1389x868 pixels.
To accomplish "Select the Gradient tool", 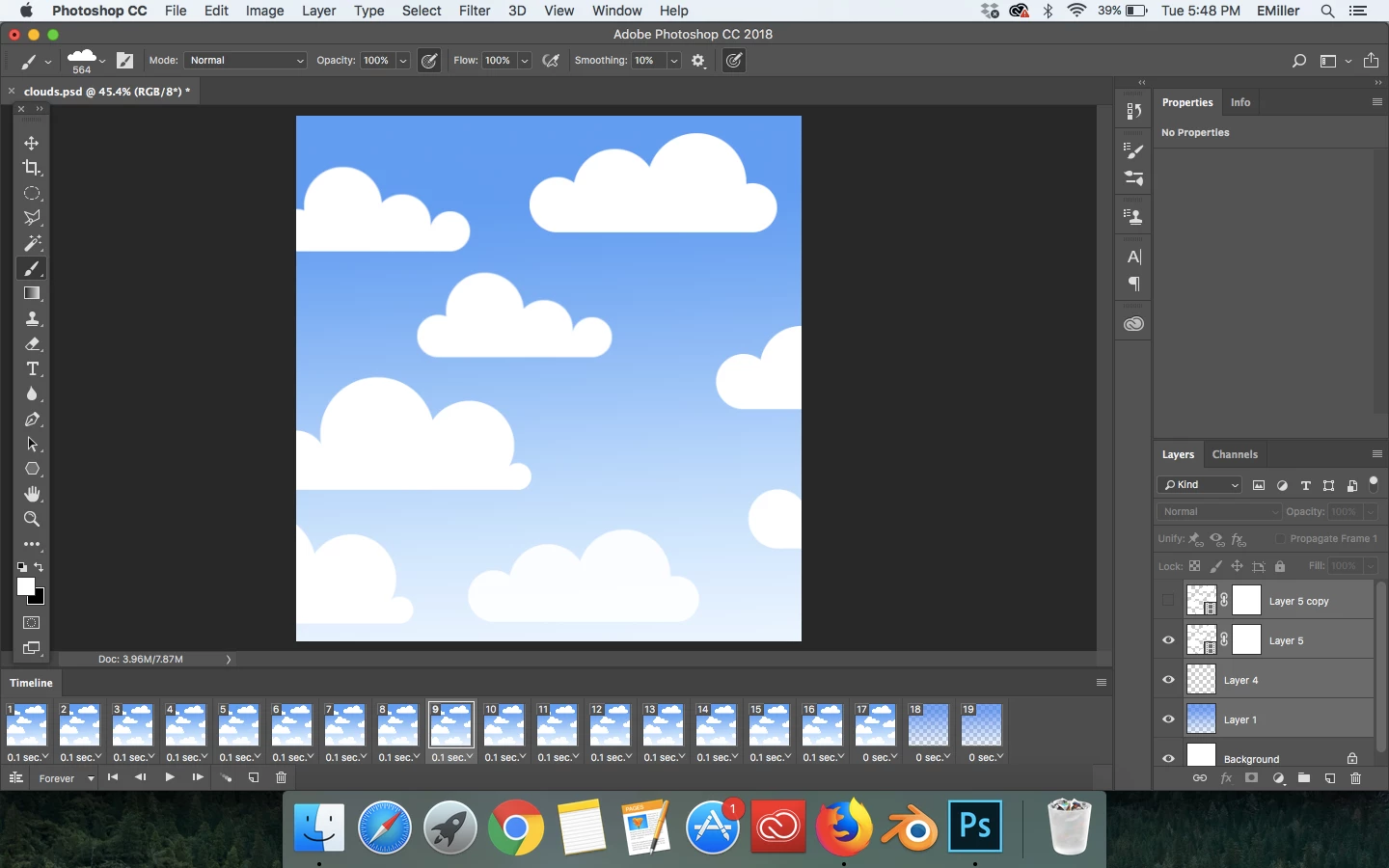I will [x=32, y=293].
